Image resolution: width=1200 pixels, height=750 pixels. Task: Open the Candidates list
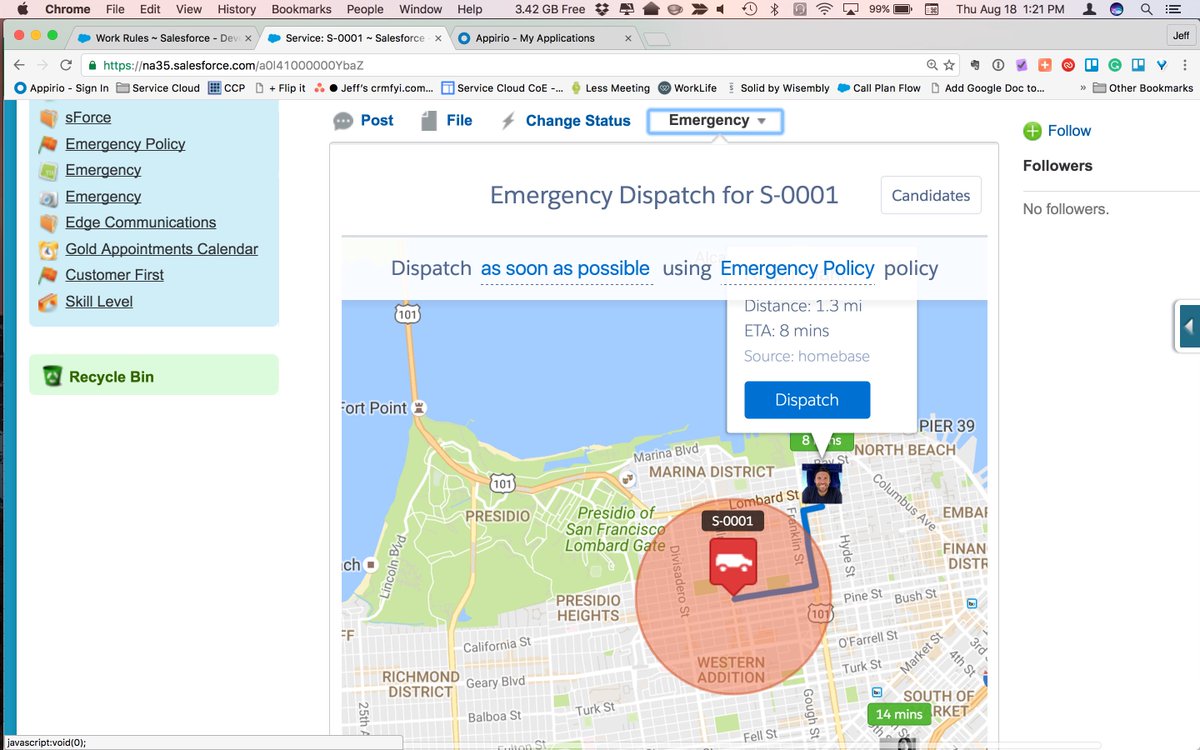click(x=931, y=195)
